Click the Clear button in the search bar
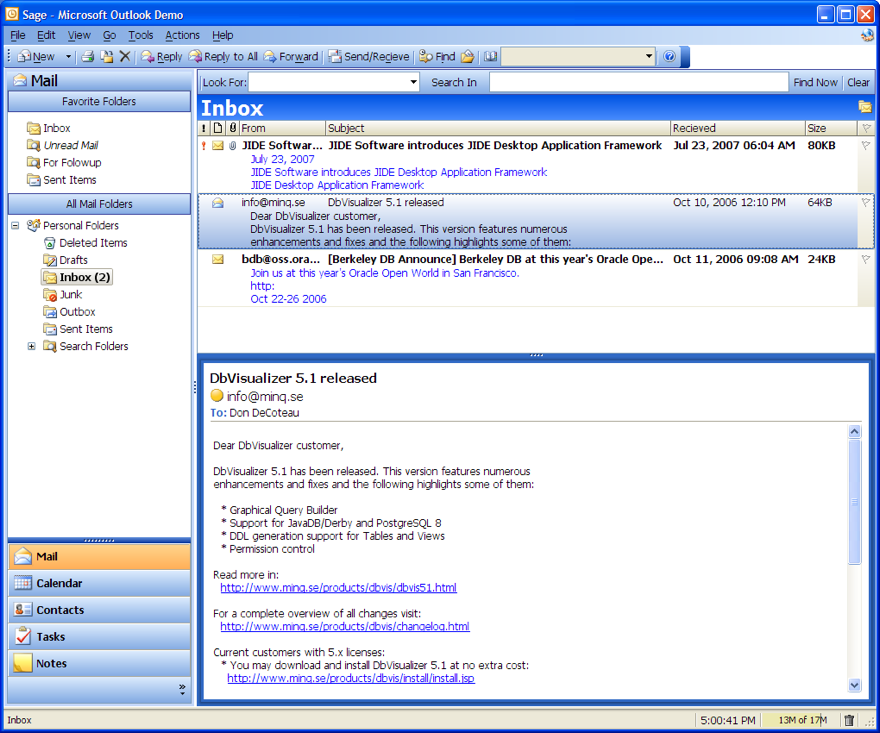880x733 pixels. coord(858,83)
